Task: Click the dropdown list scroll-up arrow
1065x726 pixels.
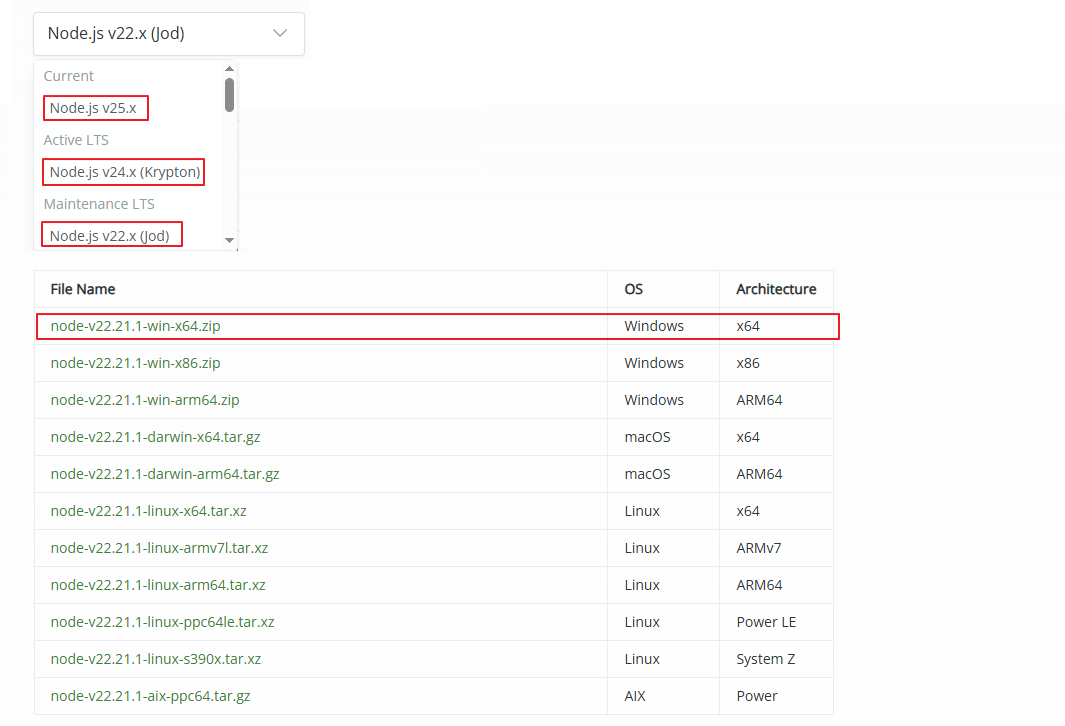Action: [x=230, y=69]
